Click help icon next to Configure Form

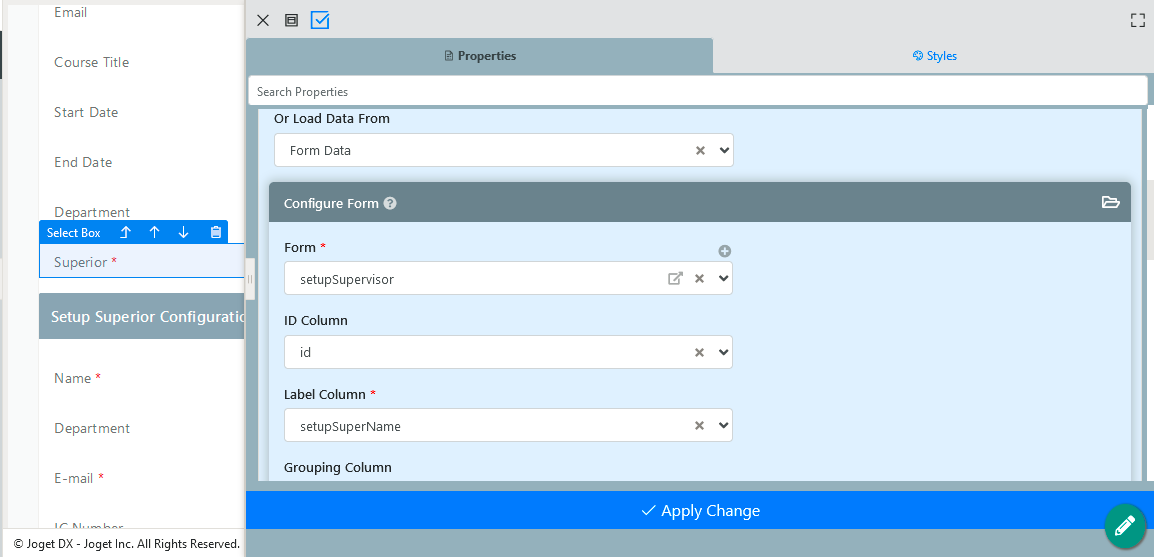390,203
